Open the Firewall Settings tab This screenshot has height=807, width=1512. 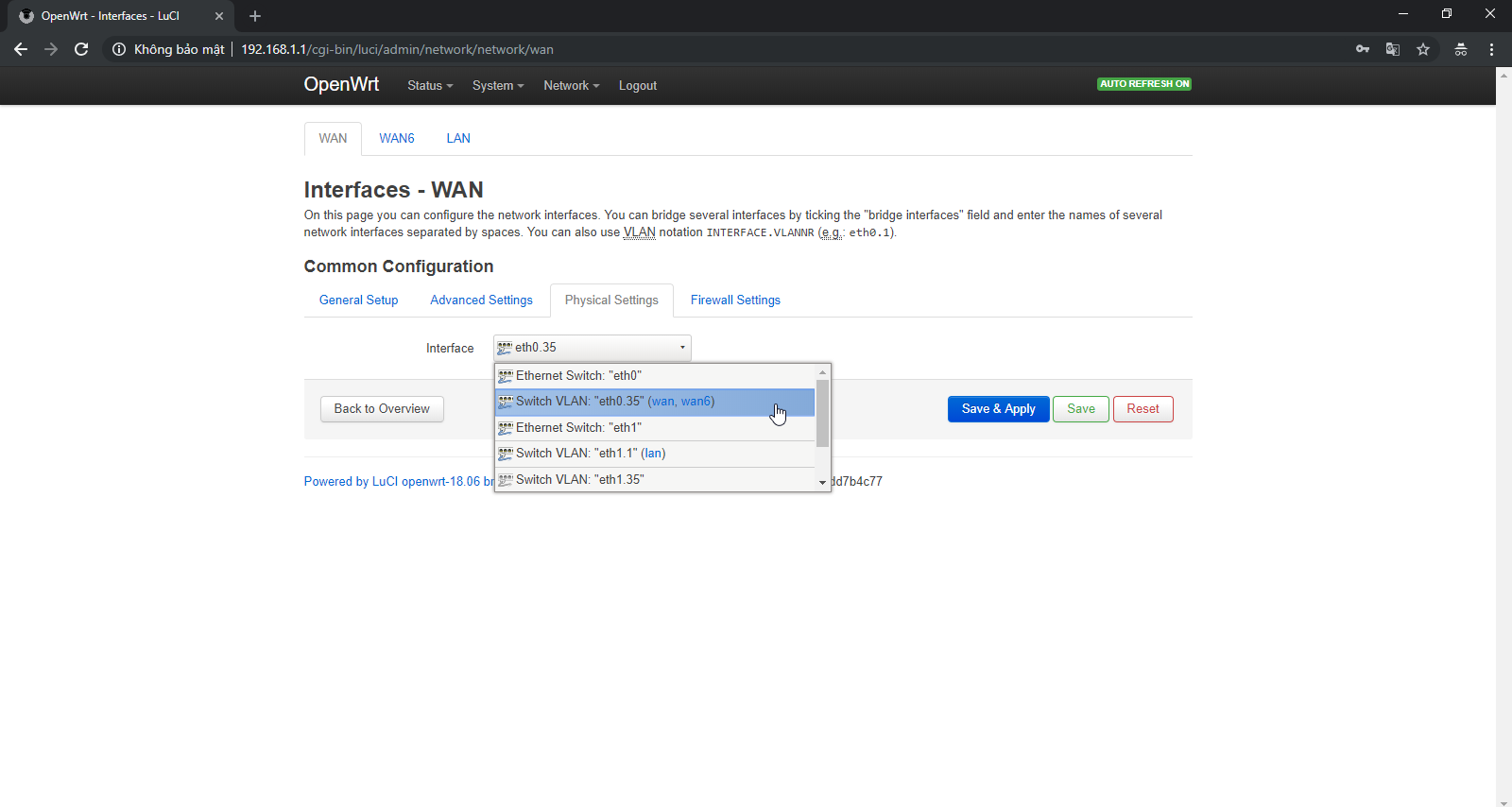(x=735, y=300)
